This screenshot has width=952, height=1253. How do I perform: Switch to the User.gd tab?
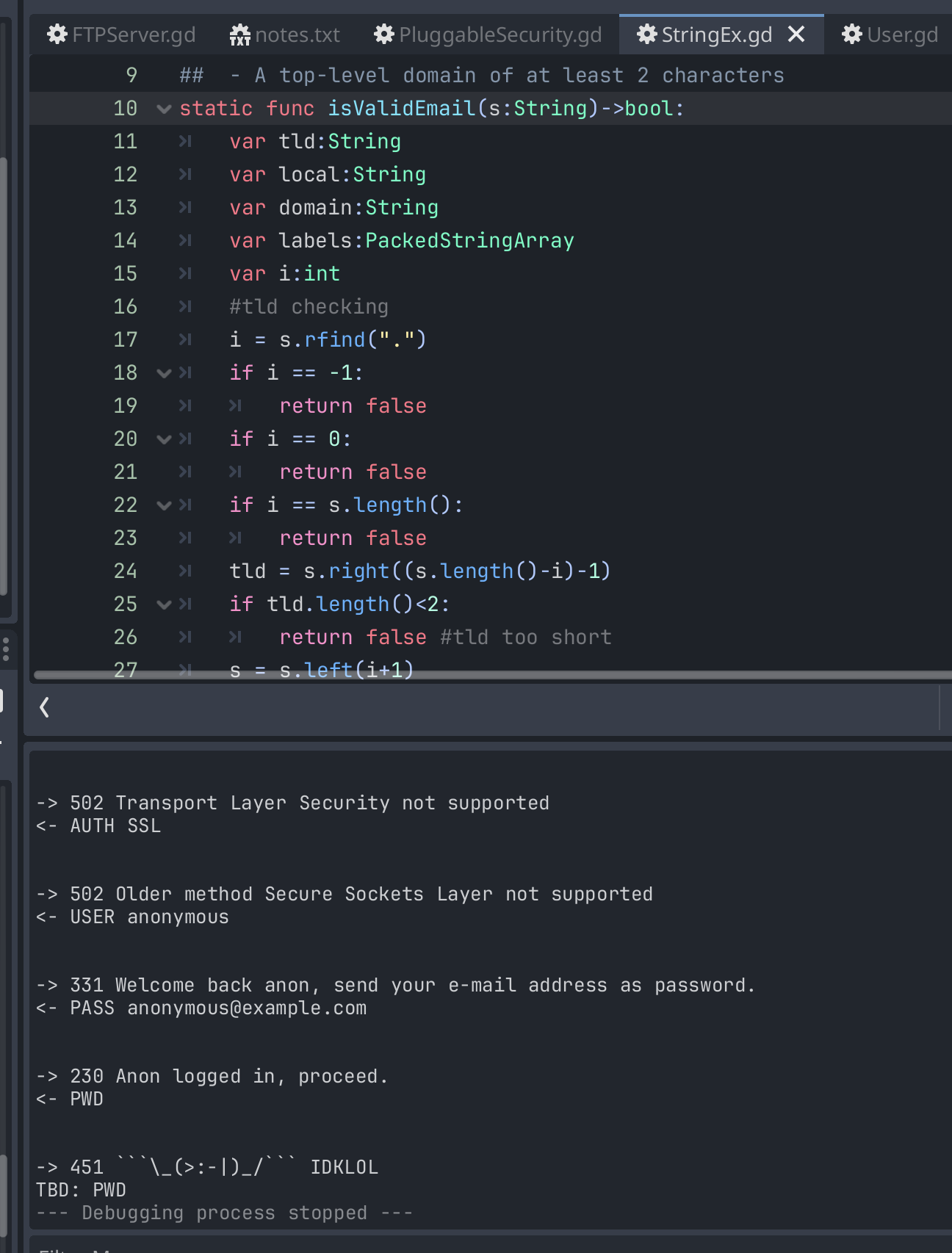pos(890,35)
